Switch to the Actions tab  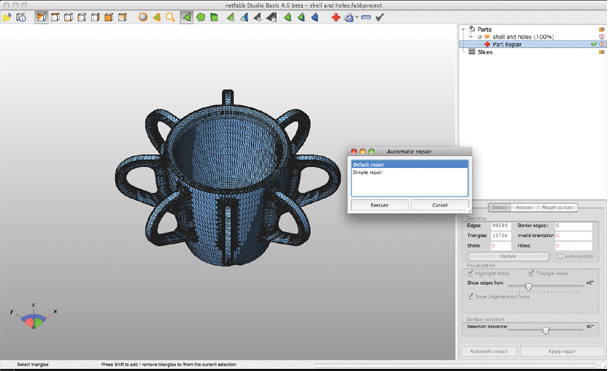(524, 207)
